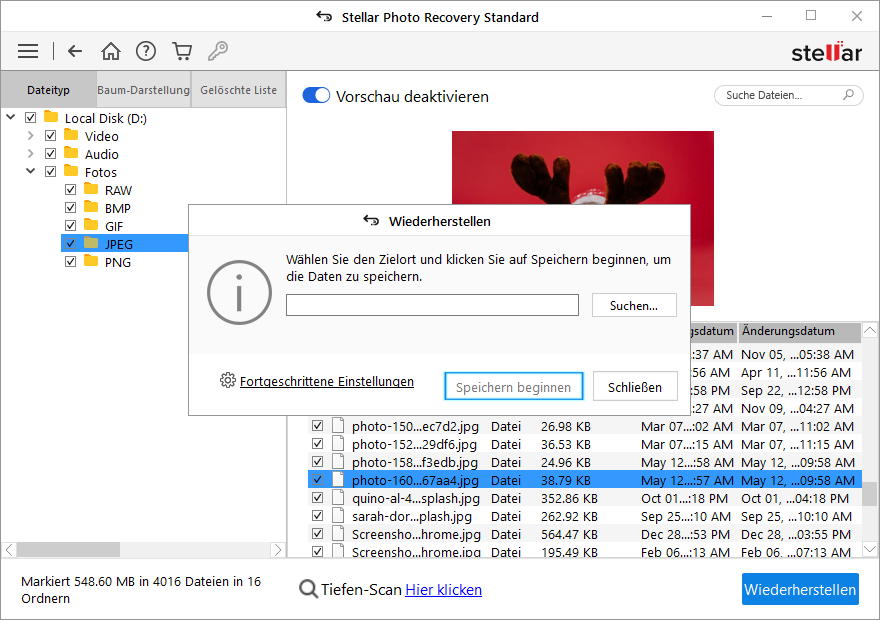Click the RAW folder icon
880x620 pixels.
click(91, 189)
